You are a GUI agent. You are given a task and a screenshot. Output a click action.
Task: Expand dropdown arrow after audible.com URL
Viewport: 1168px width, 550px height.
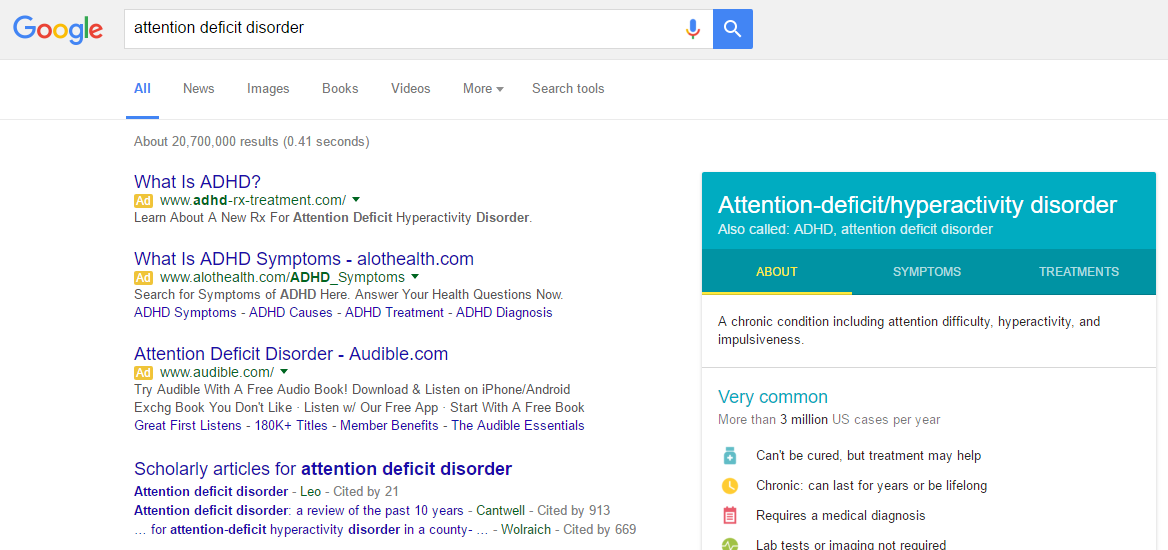pyautogui.click(x=284, y=371)
